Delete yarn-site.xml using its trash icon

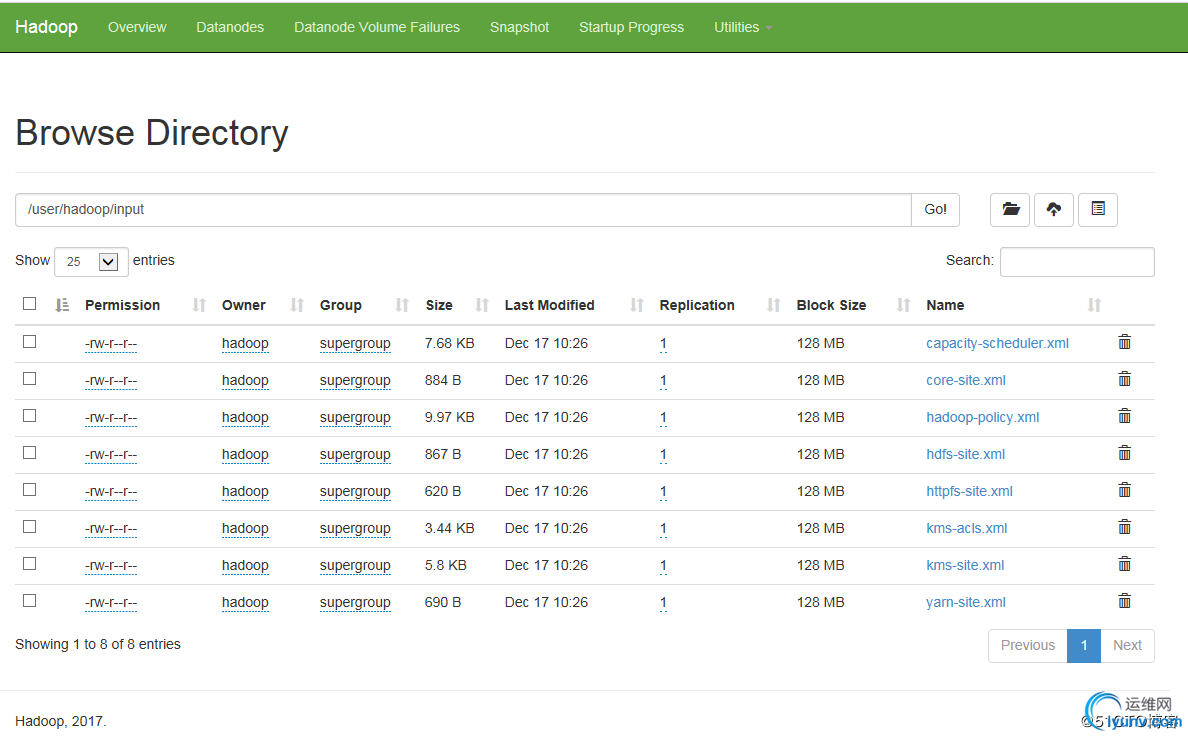coord(1124,602)
